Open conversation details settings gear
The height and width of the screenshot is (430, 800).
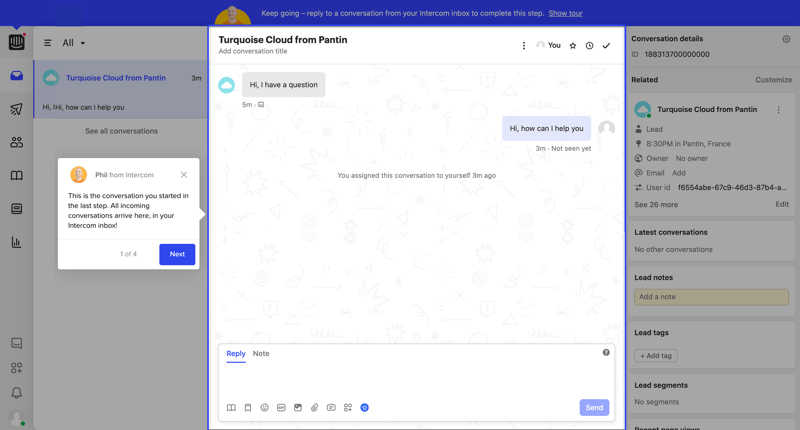[x=786, y=39]
